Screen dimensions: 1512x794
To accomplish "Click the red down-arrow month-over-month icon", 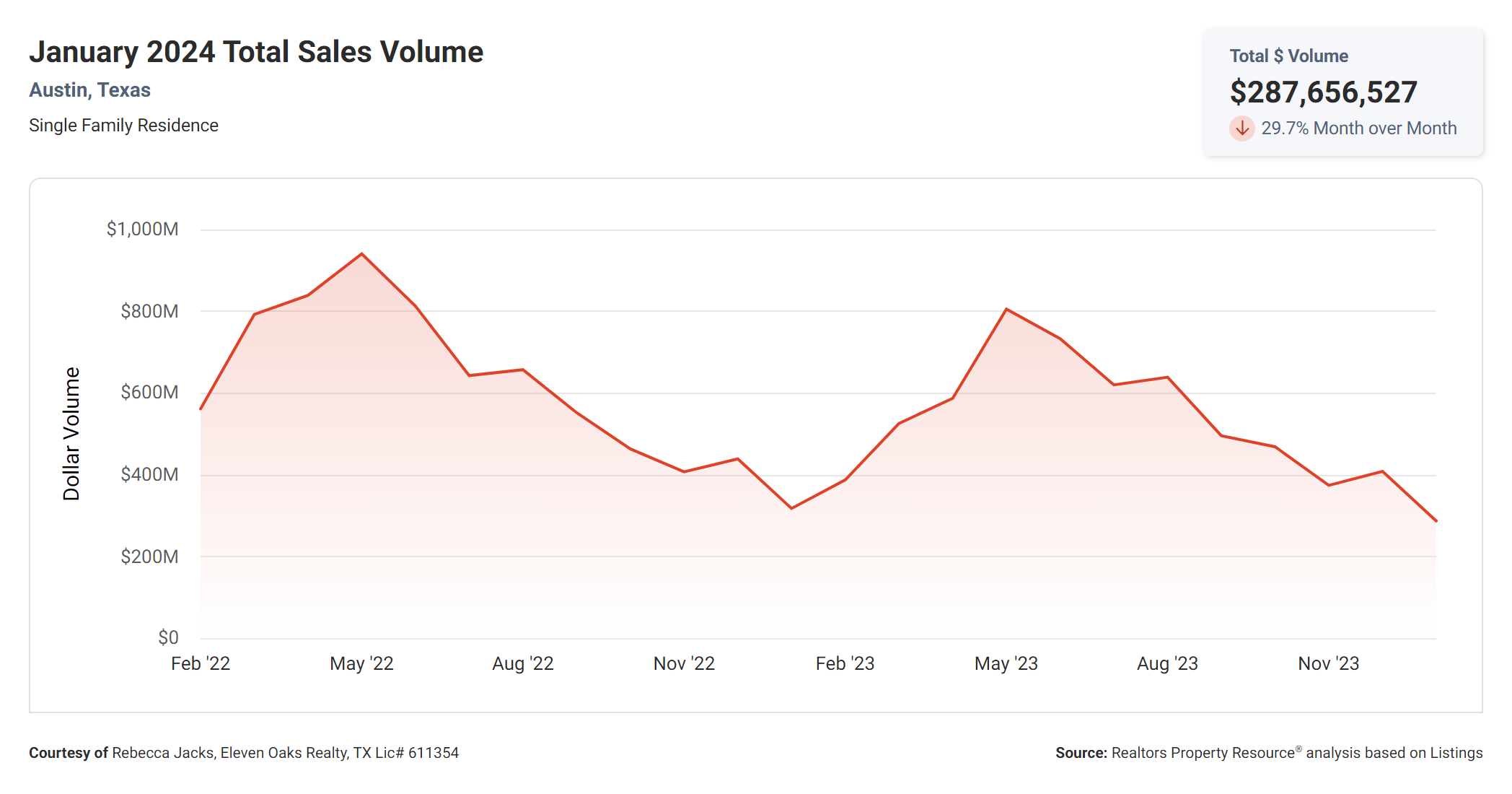I will click(1241, 128).
